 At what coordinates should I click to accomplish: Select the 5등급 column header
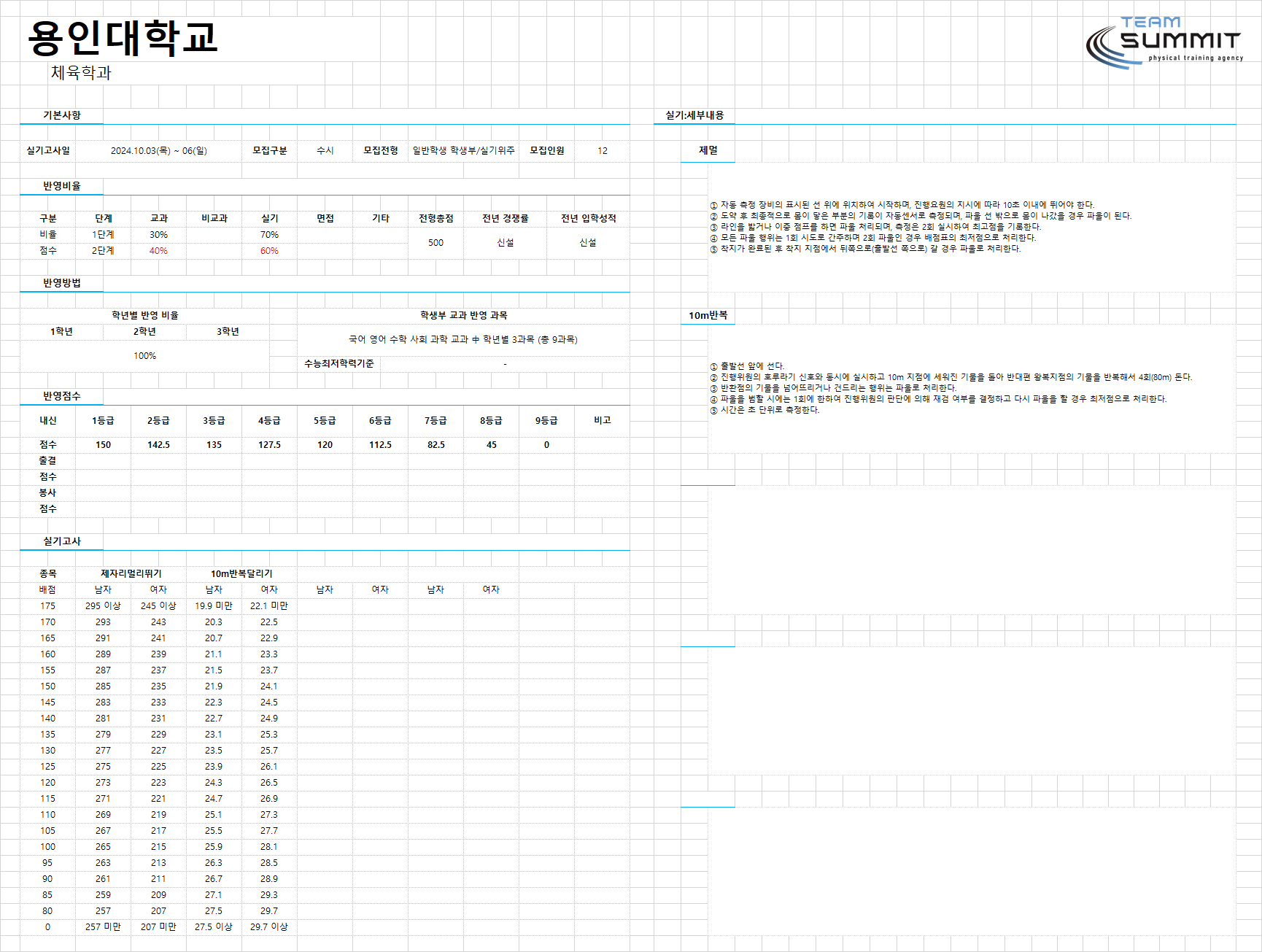[325, 420]
